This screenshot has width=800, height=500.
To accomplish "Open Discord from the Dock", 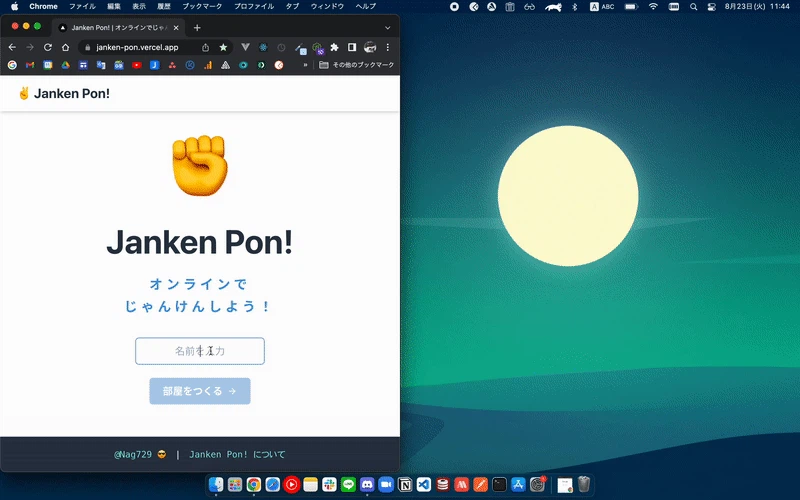I will click(x=367, y=484).
